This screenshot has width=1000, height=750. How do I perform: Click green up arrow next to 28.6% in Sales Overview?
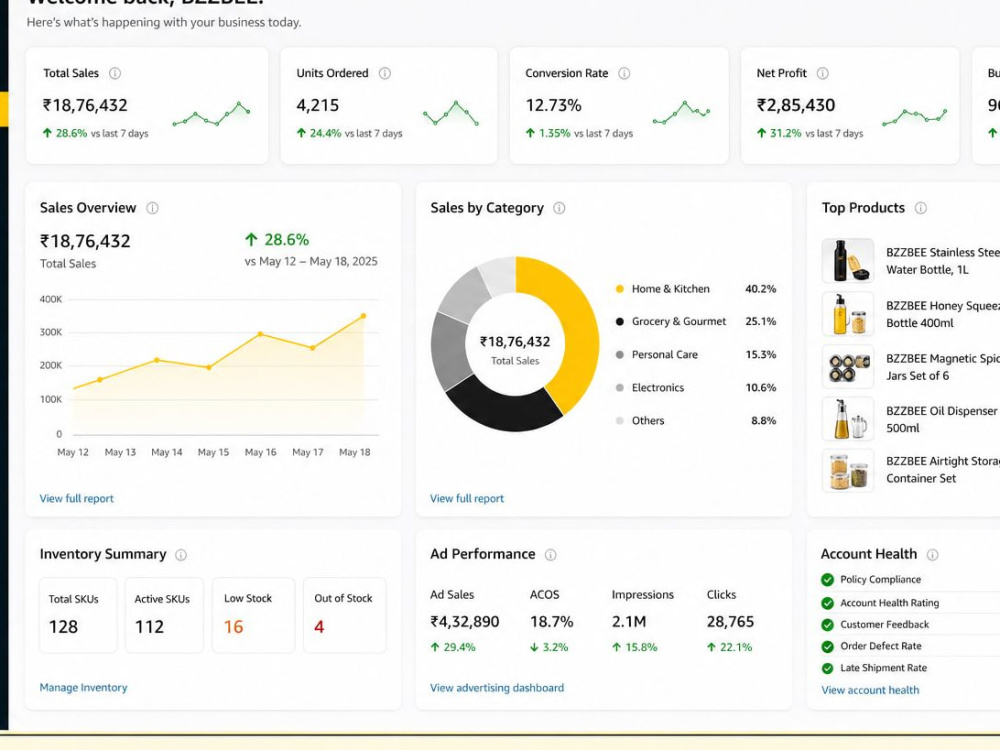(x=251, y=240)
